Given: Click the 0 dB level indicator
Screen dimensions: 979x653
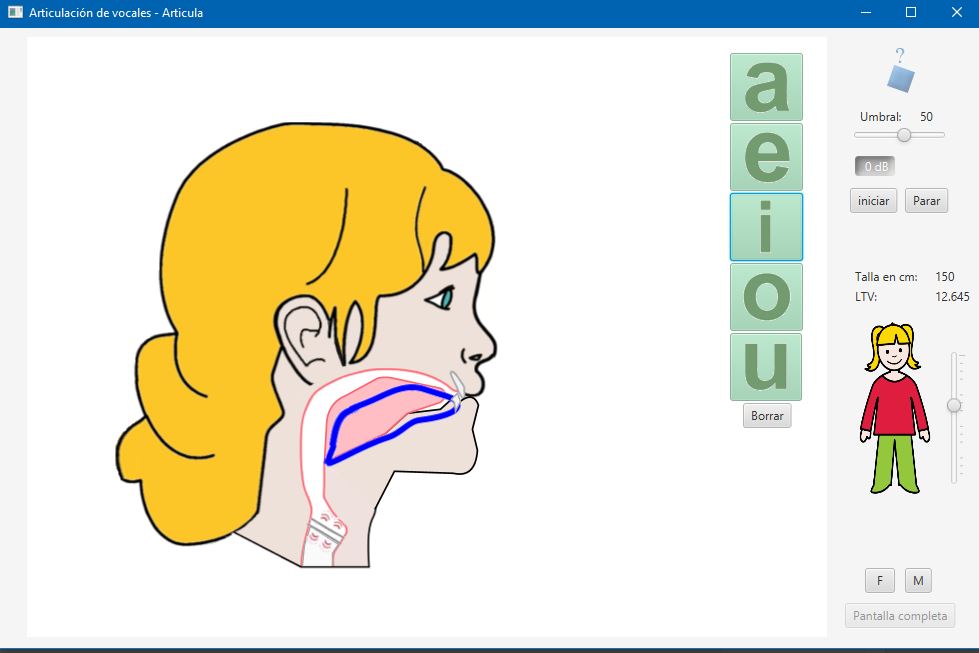Looking at the screenshot, I should [874, 166].
